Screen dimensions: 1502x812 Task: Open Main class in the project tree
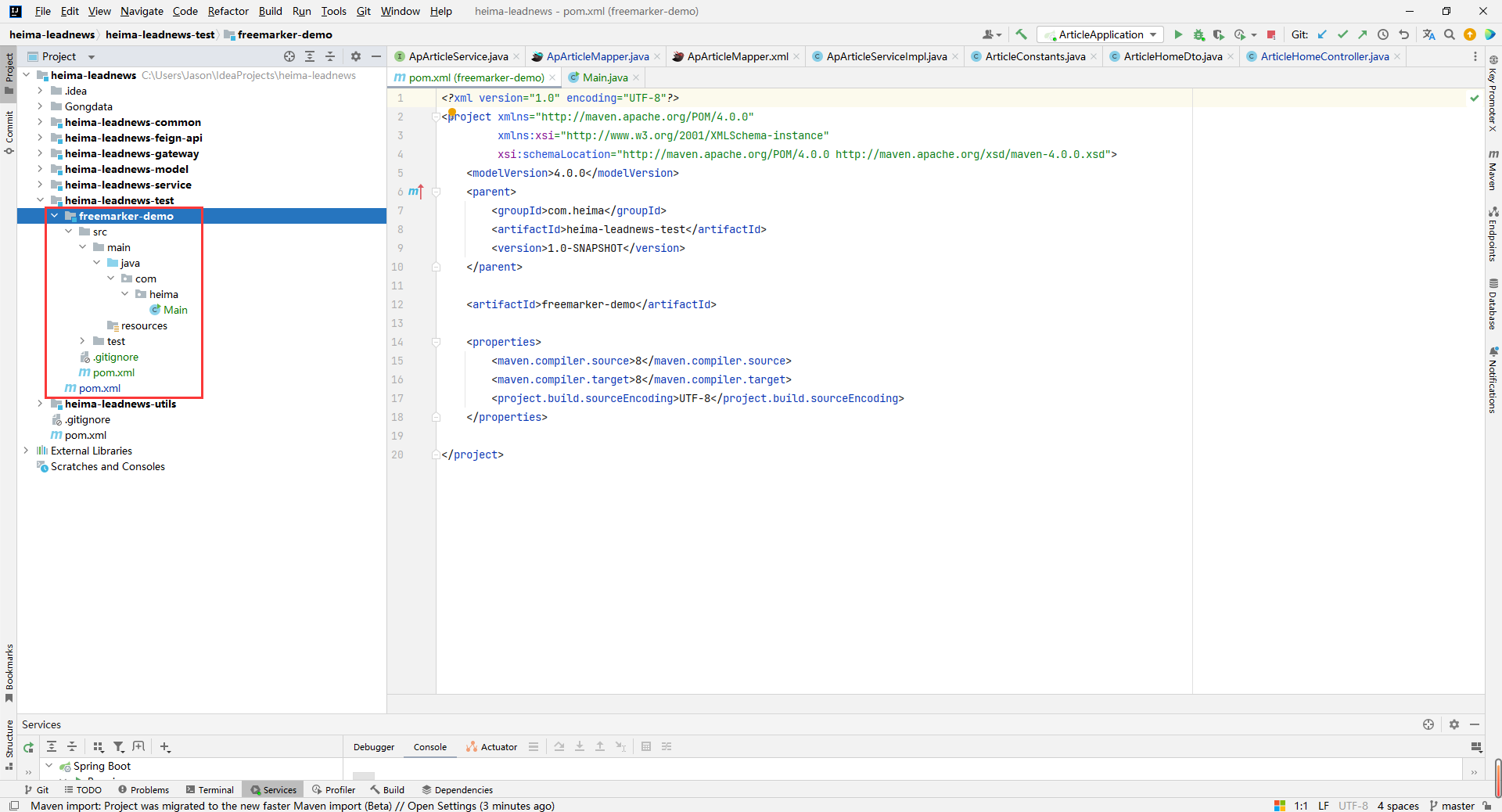175,310
